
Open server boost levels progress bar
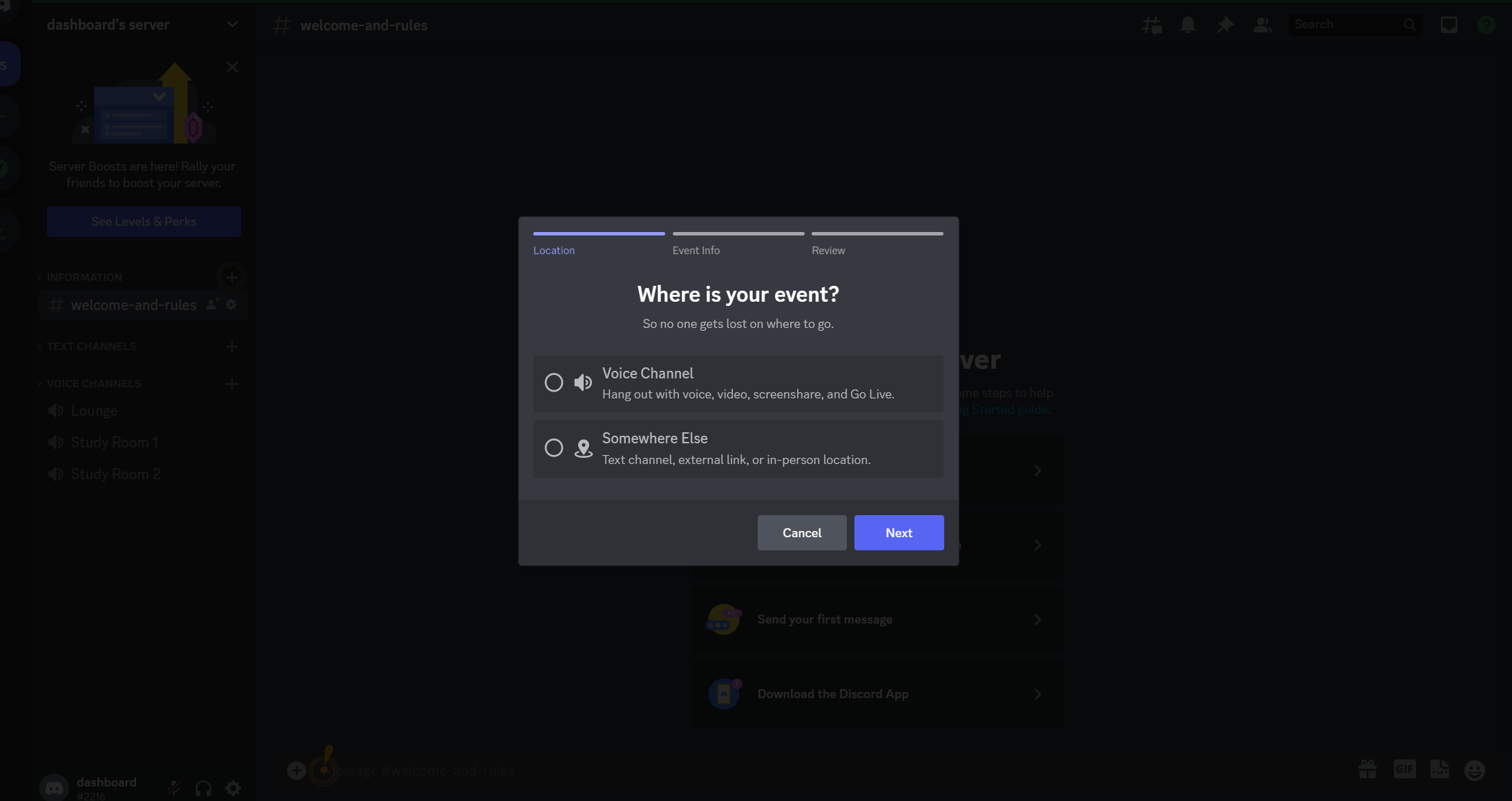coord(143,221)
